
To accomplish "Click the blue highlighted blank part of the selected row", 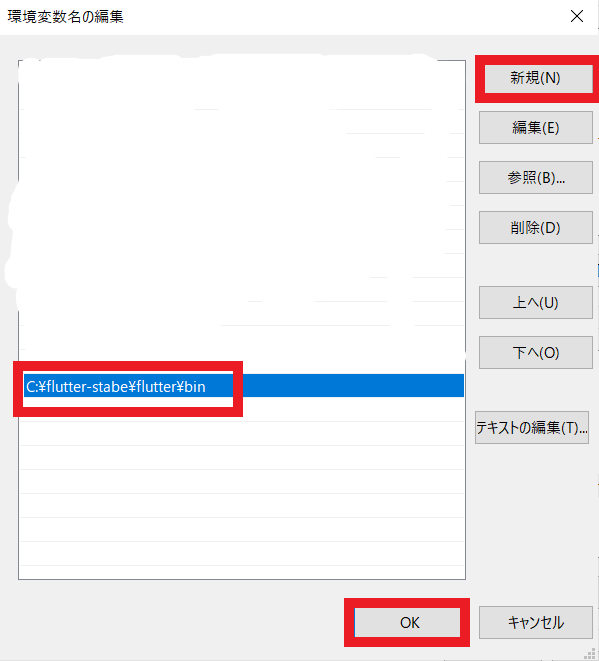I will point(350,385).
